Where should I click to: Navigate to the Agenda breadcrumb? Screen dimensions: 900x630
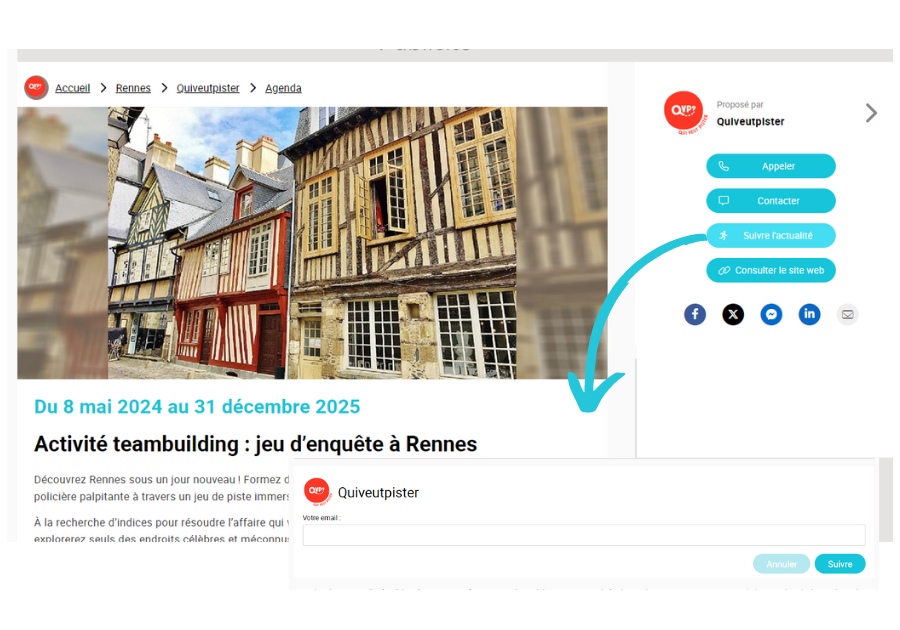(x=283, y=88)
